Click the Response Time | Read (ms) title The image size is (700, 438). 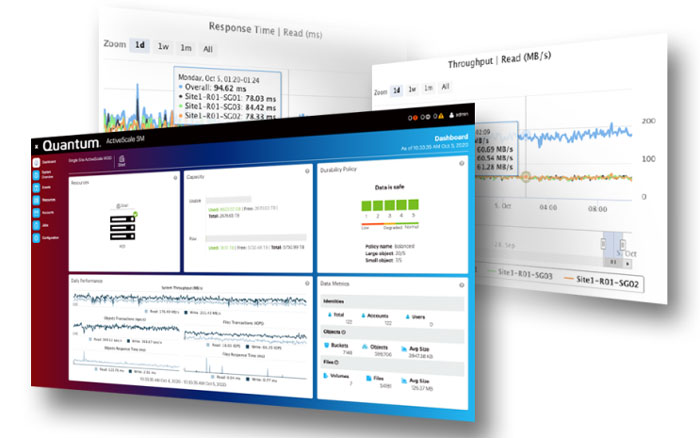tap(265, 30)
